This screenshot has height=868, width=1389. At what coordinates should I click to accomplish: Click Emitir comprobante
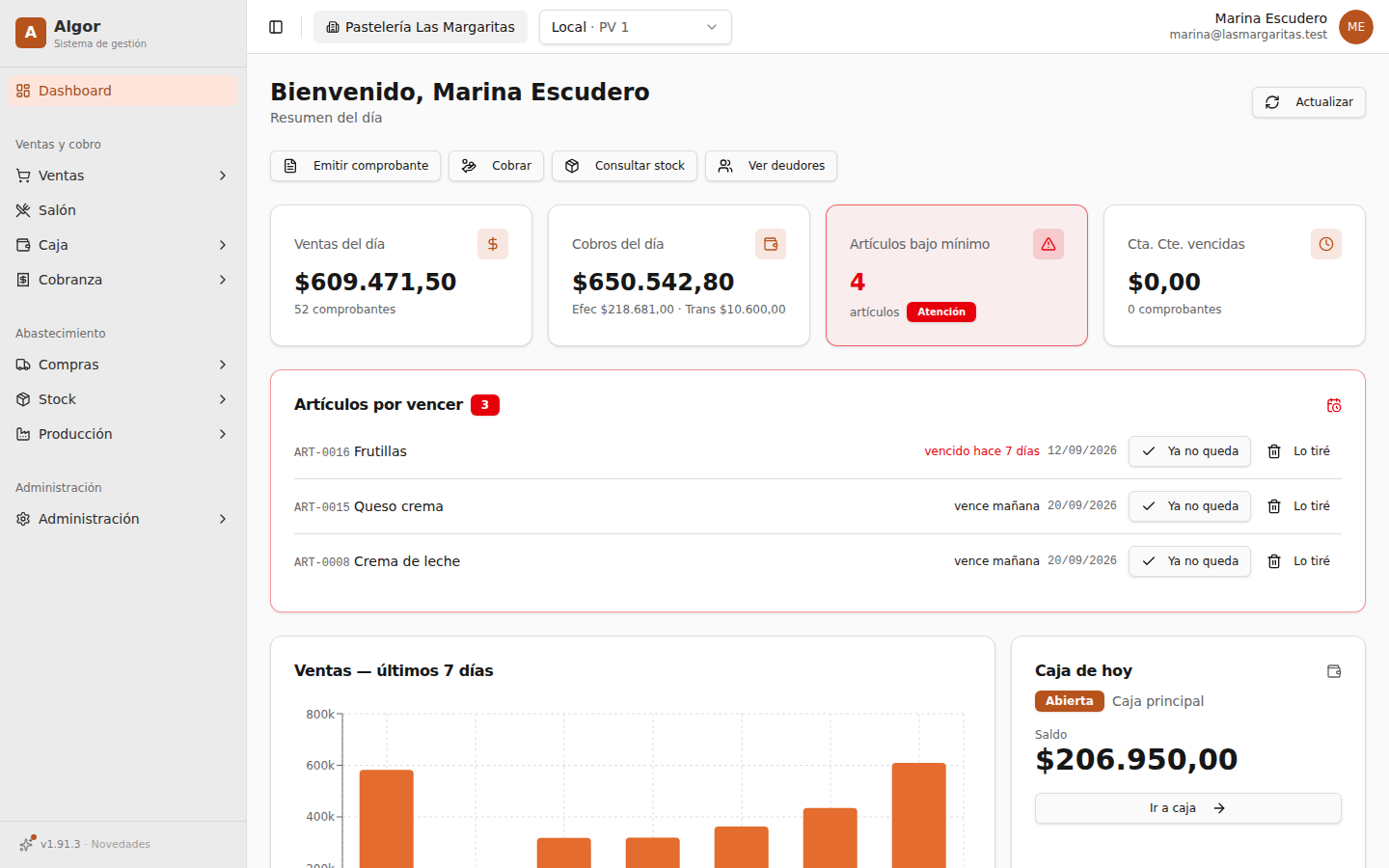tap(356, 166)
